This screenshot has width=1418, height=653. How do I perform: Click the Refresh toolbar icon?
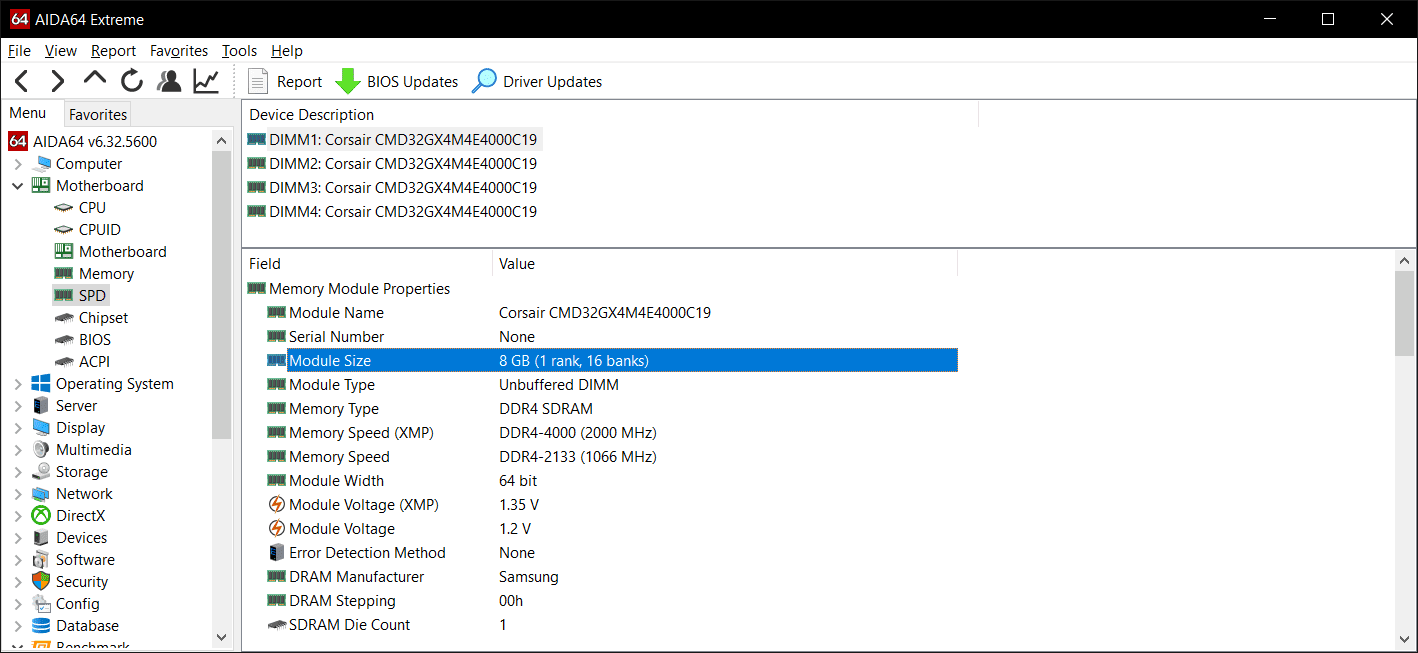(x=132, y=81)
